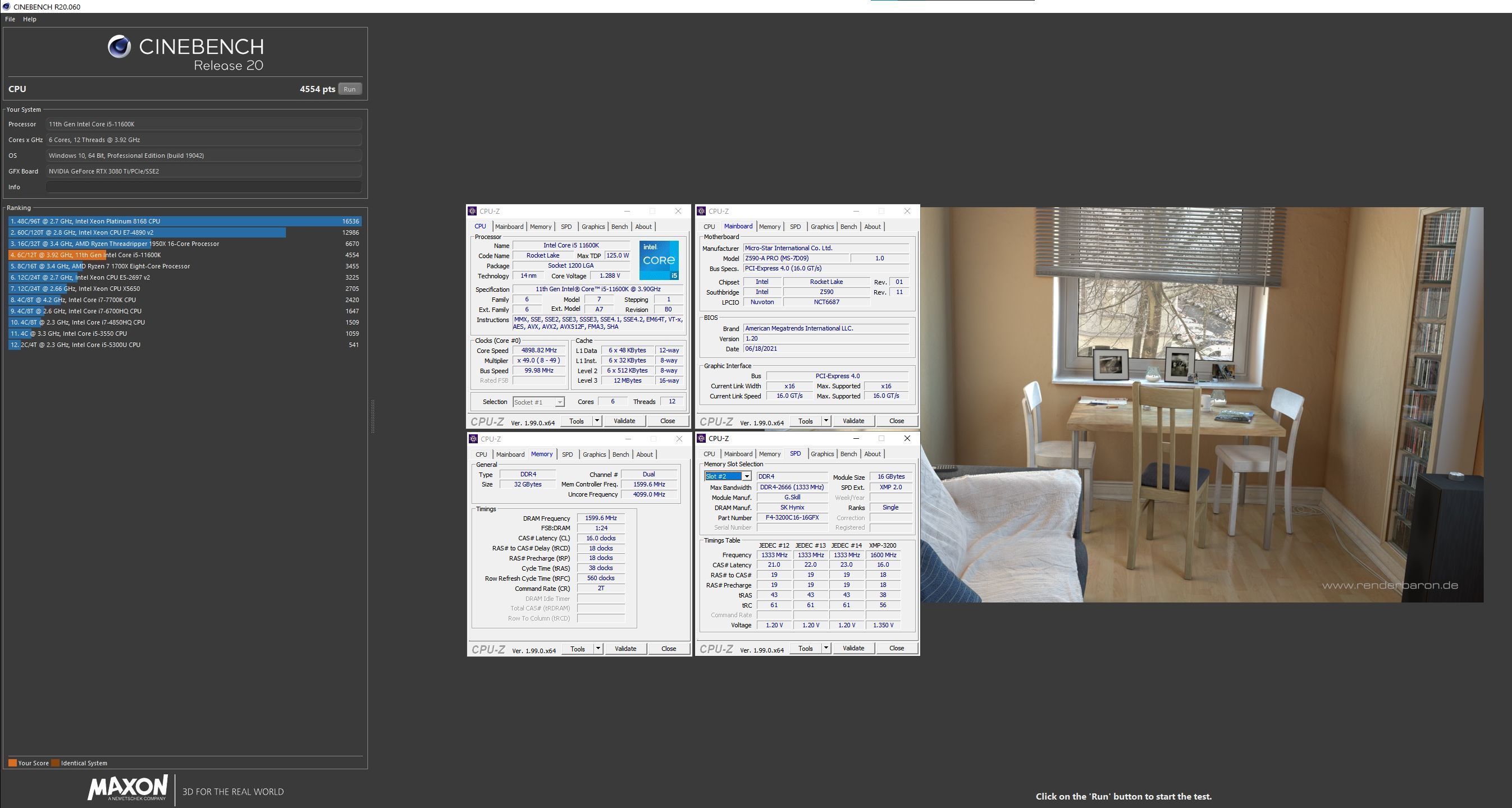The width and height of the screenshot is (1512, 808).
Task: Open the Graphics tab in the Mainboard window
Action: pos(822,227)
